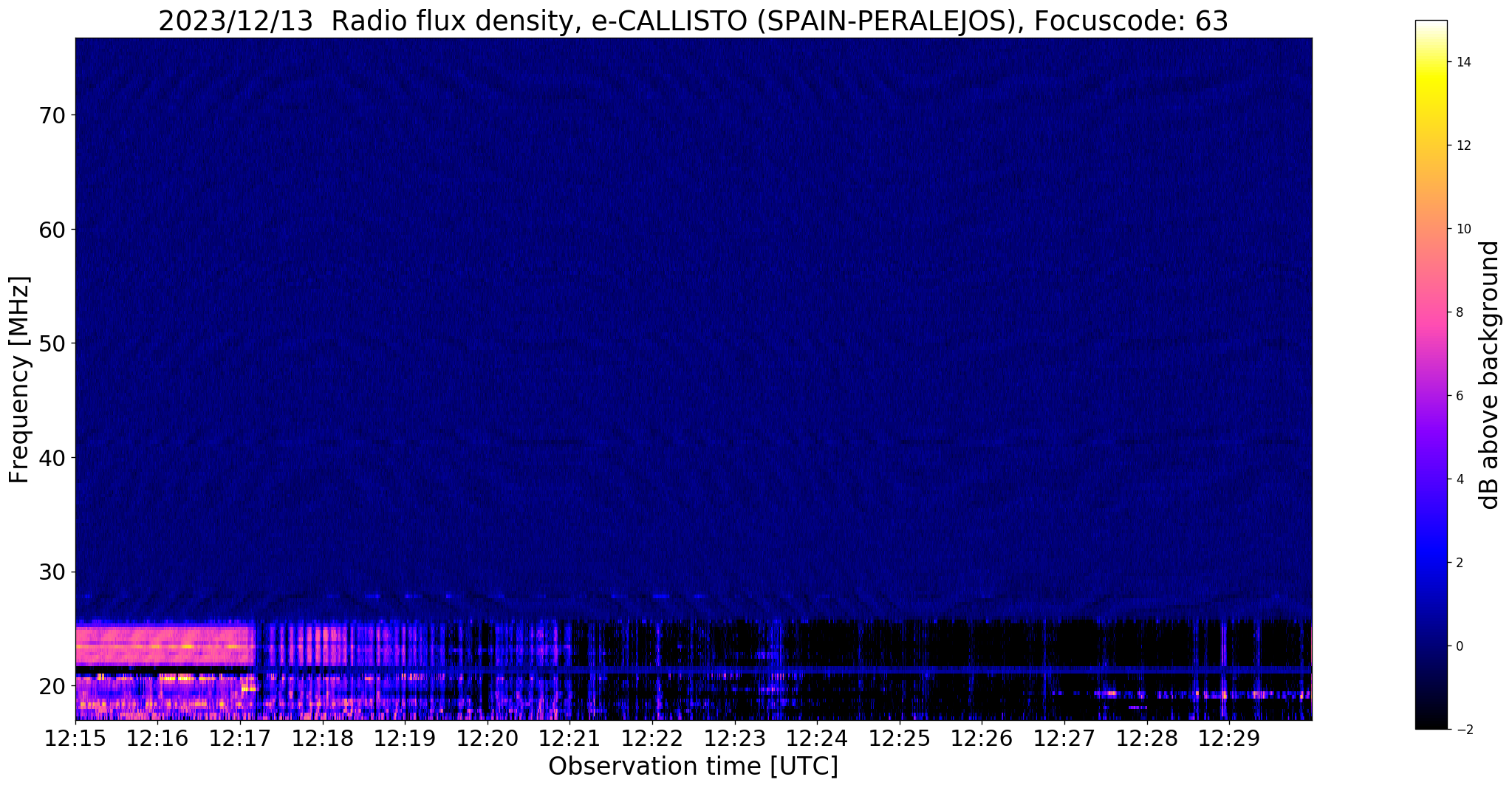Click the colorbar tick value 2
The height and width of the screenshot is (788, 1512).
(1460, 563)
